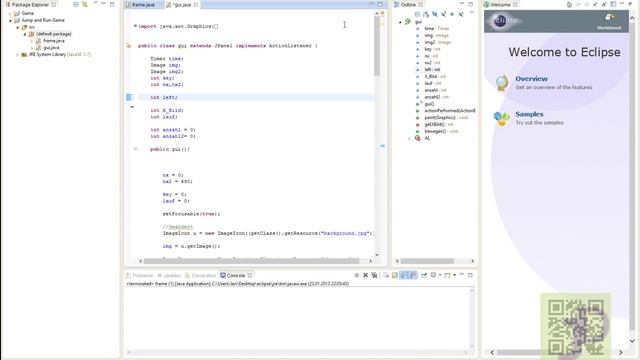Toggle Hide Non-Public Members in Outline
The image size is (640, 360).
tap(452, 14)
